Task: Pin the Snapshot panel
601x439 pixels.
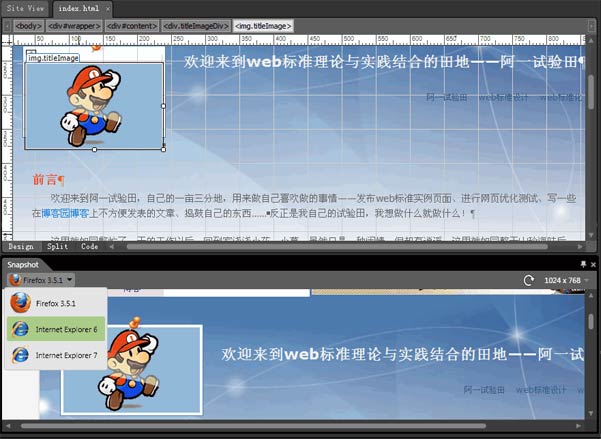Action: (x=583, y=264)
